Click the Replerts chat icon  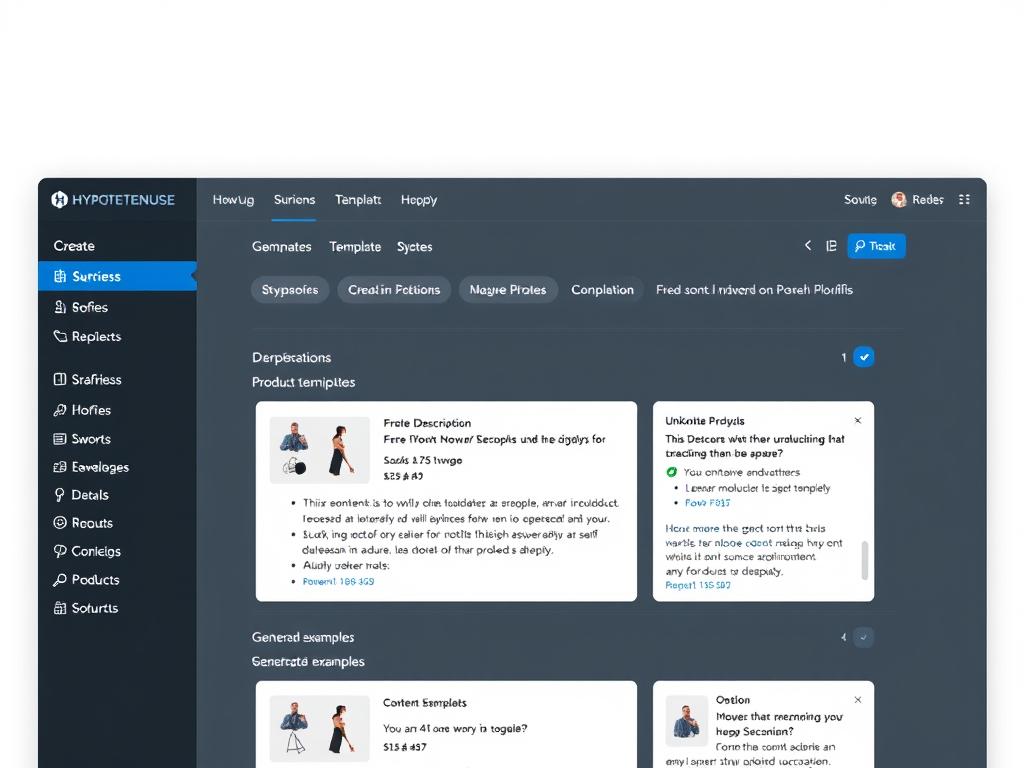pos(60,336)
